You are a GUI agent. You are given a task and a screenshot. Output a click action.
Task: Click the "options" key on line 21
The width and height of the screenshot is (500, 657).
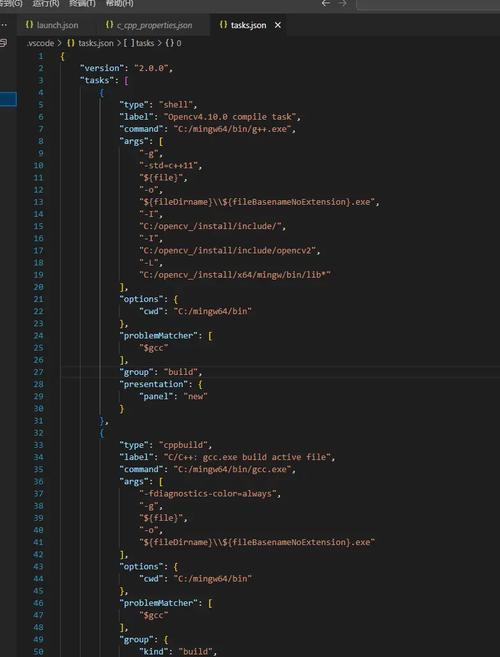141,299
